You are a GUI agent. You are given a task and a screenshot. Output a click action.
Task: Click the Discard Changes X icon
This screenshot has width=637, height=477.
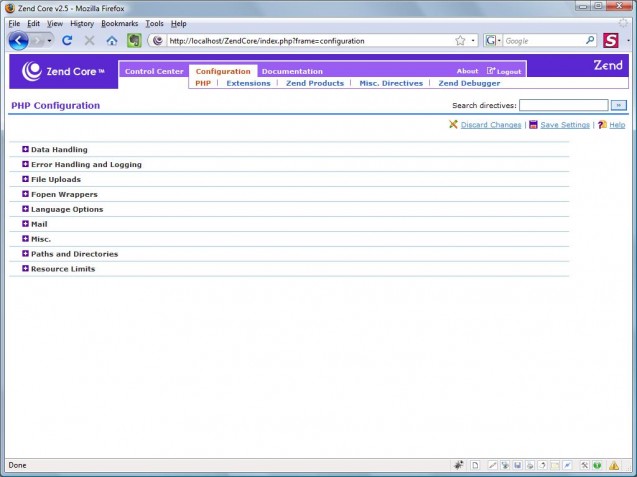pyautogui.click(x=453, y=124)
